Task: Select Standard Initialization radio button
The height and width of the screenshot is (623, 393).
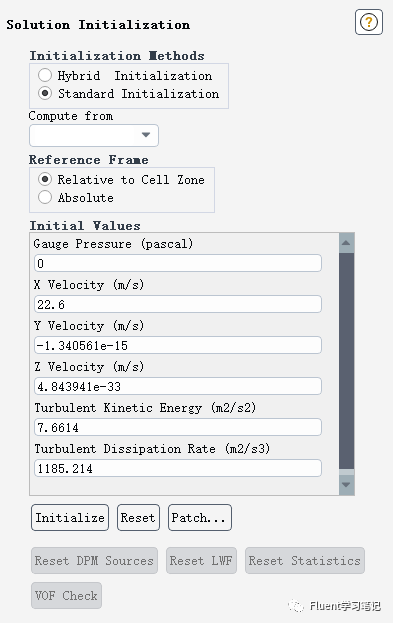Action: click(x=45, y=93)
